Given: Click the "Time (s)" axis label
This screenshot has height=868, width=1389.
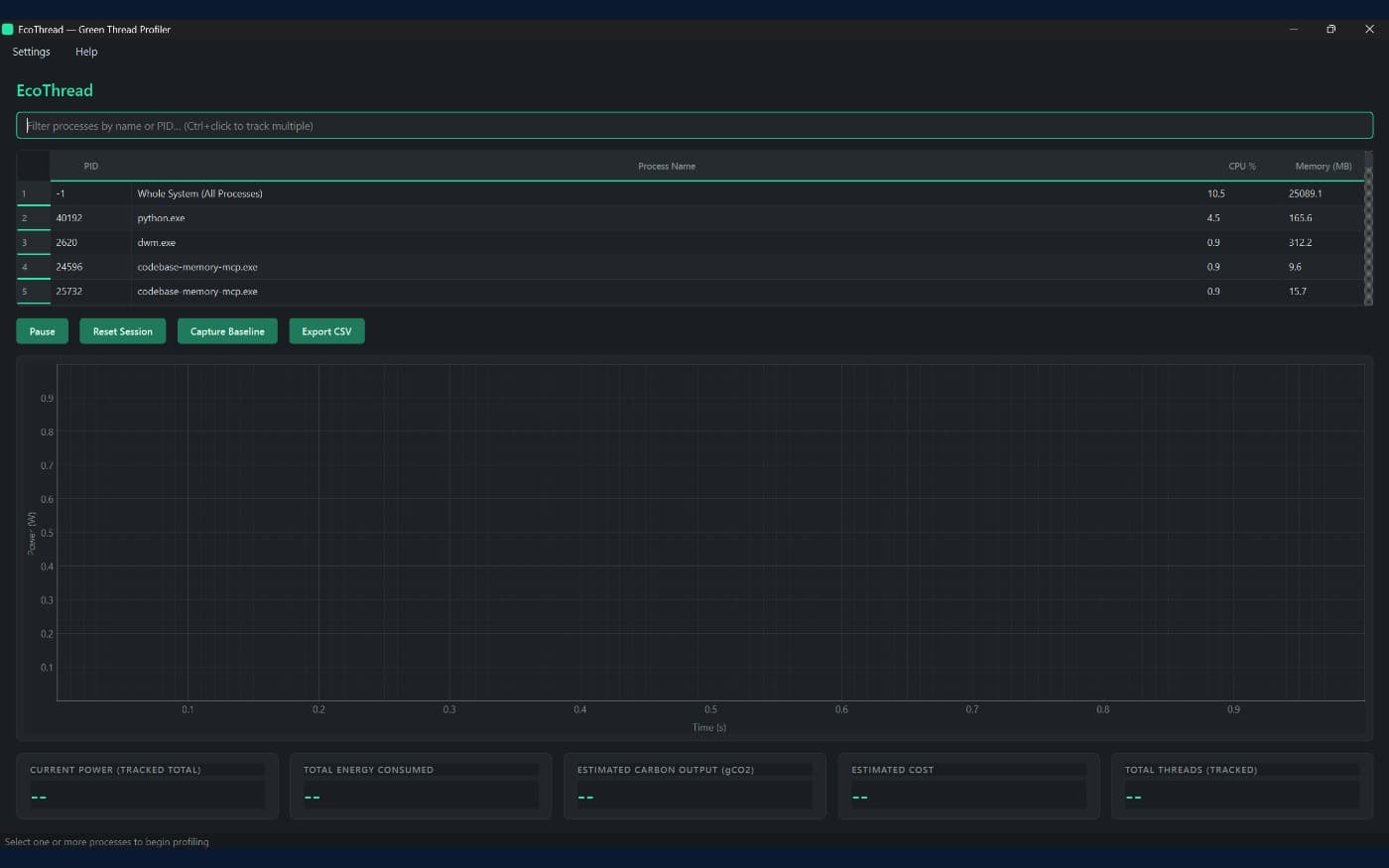Looking at the screenshot, I should 709,727.
